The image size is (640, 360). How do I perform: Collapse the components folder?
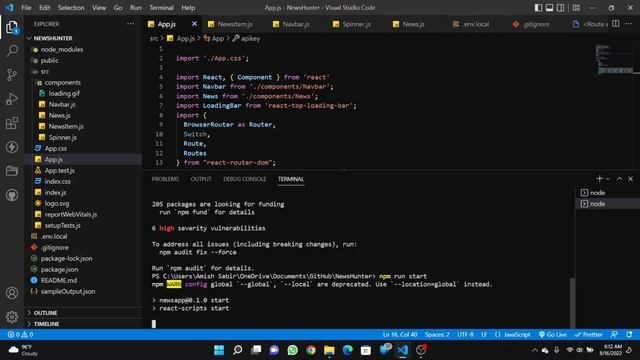(x=83, y=82)
